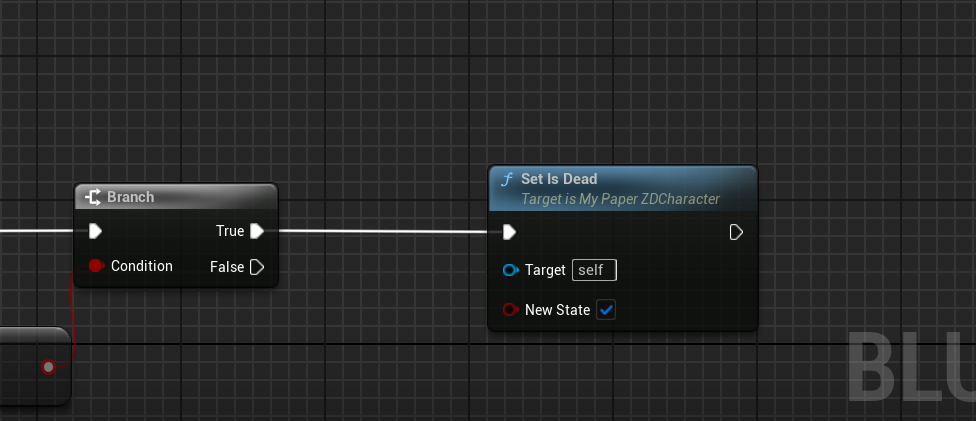
Task: Click the Branch False output execution pin
Action: (x=256, y=267)
